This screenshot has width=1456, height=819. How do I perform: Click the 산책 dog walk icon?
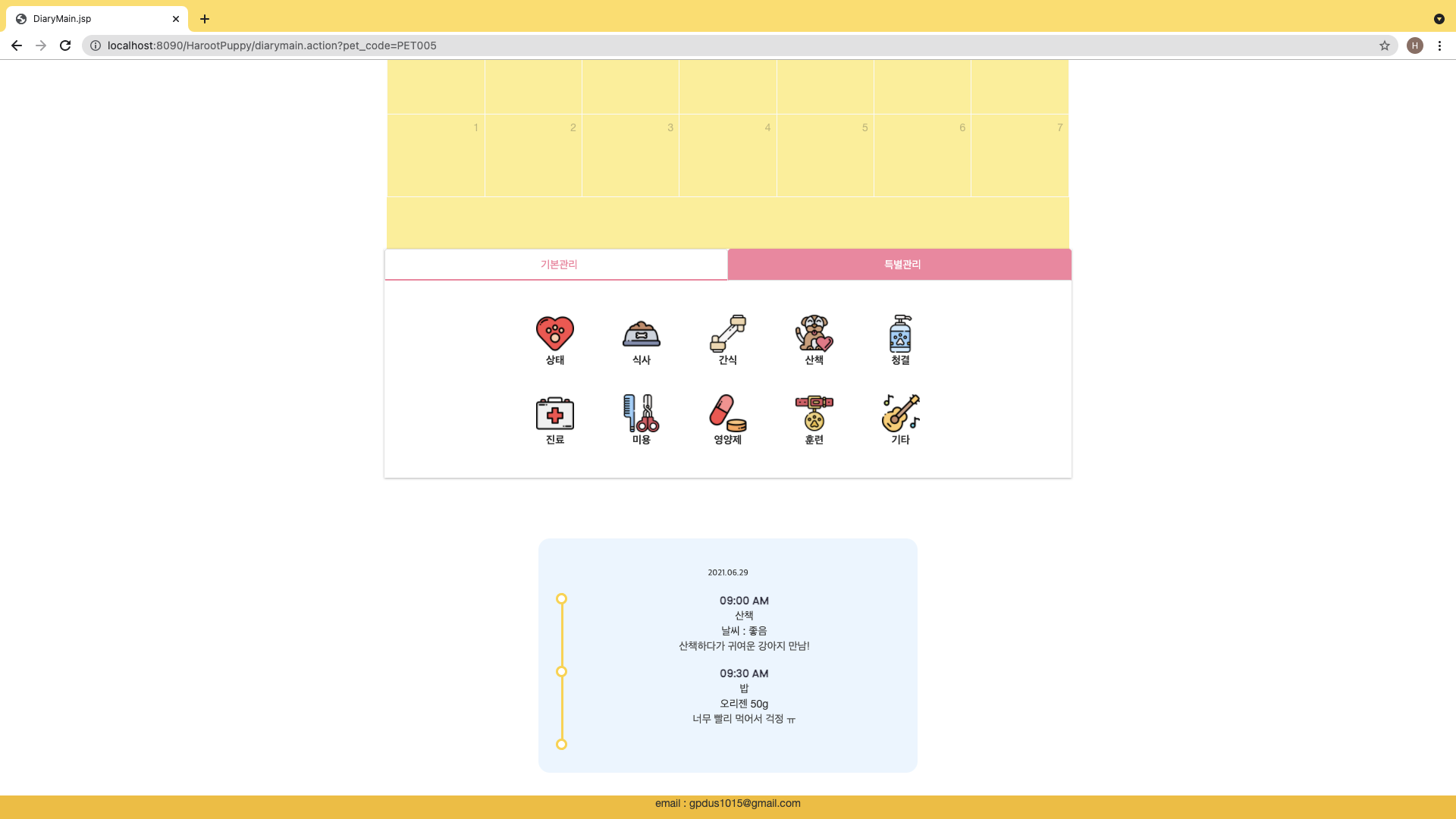[x=814, y=334]
